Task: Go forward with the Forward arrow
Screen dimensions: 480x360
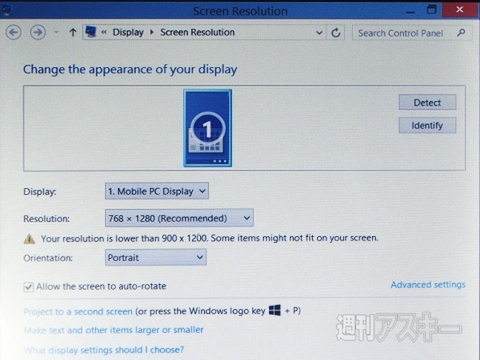Action: pos(38,32)
